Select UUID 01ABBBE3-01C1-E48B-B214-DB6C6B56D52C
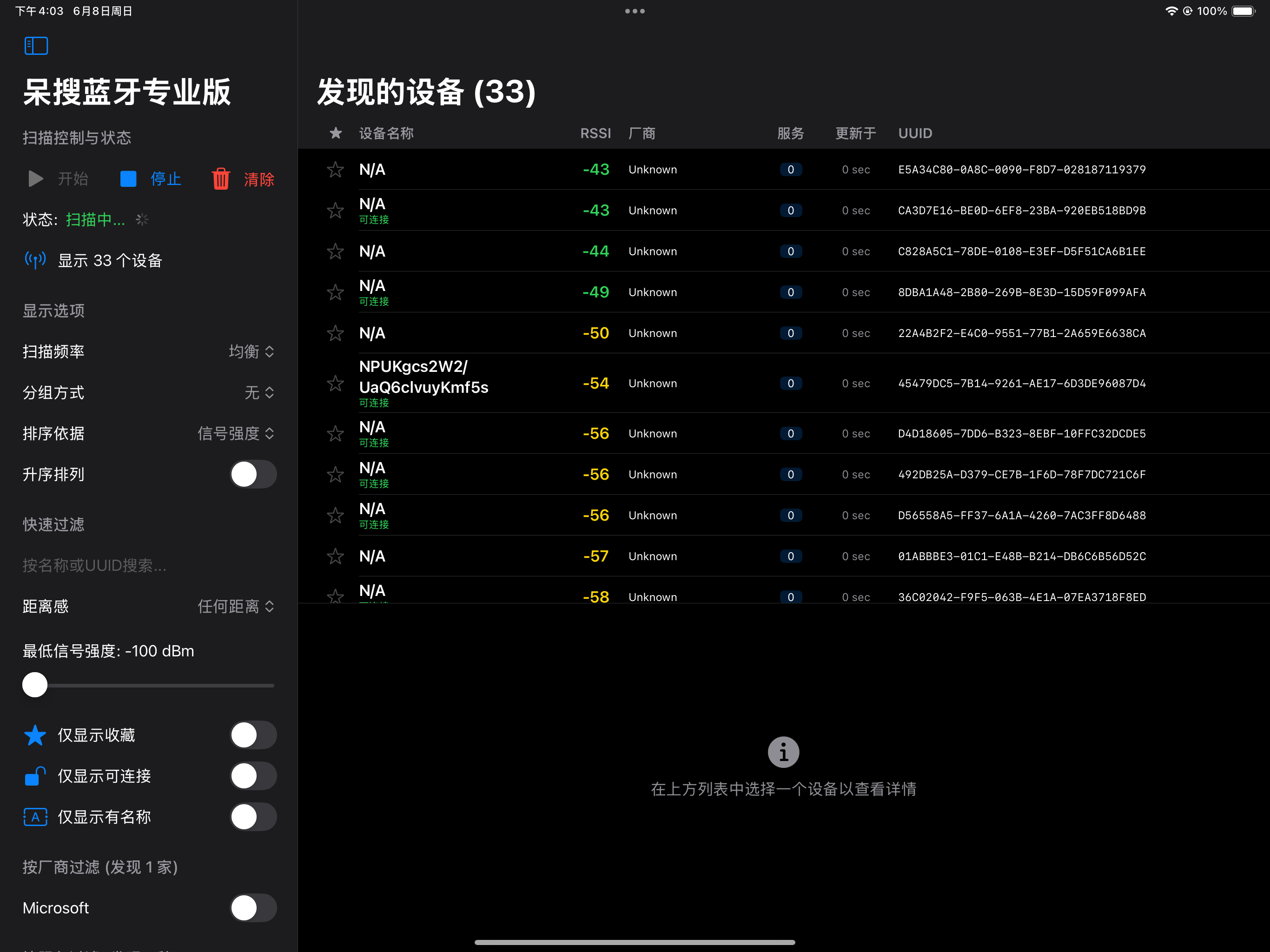The height and width of the screenshot is (952, 1270). coord(1022,556)
